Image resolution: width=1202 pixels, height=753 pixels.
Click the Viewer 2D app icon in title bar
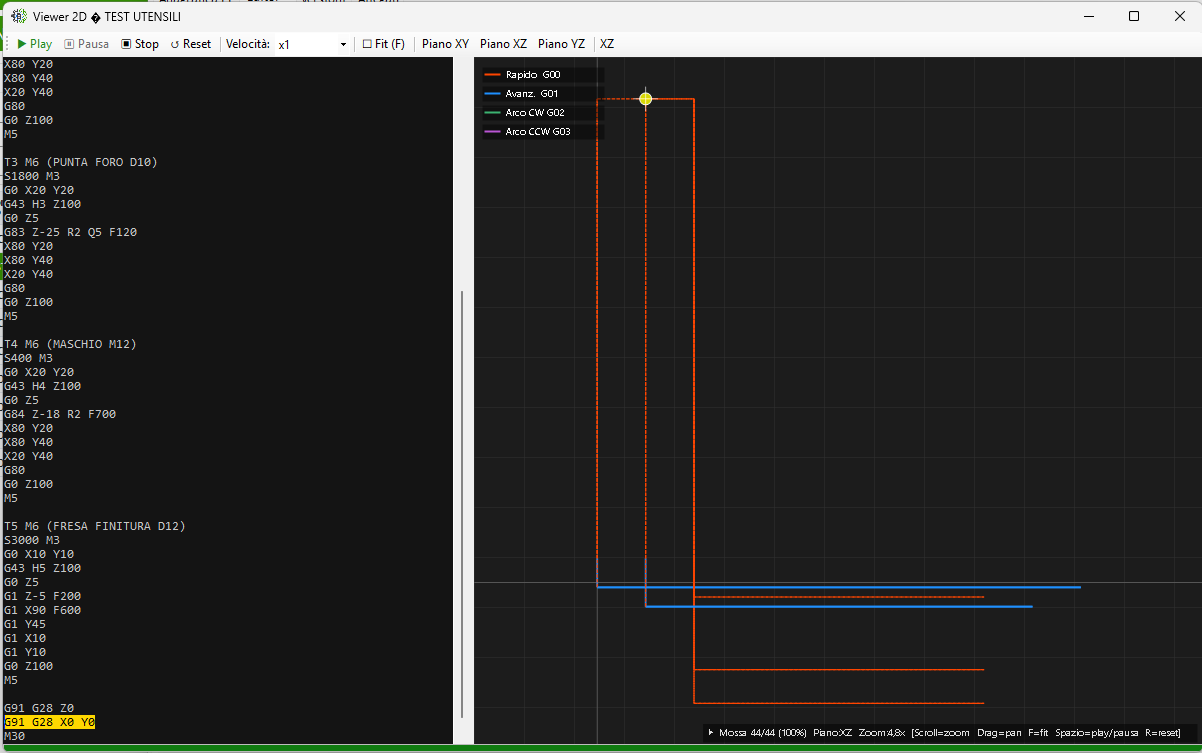click(18, 16)
